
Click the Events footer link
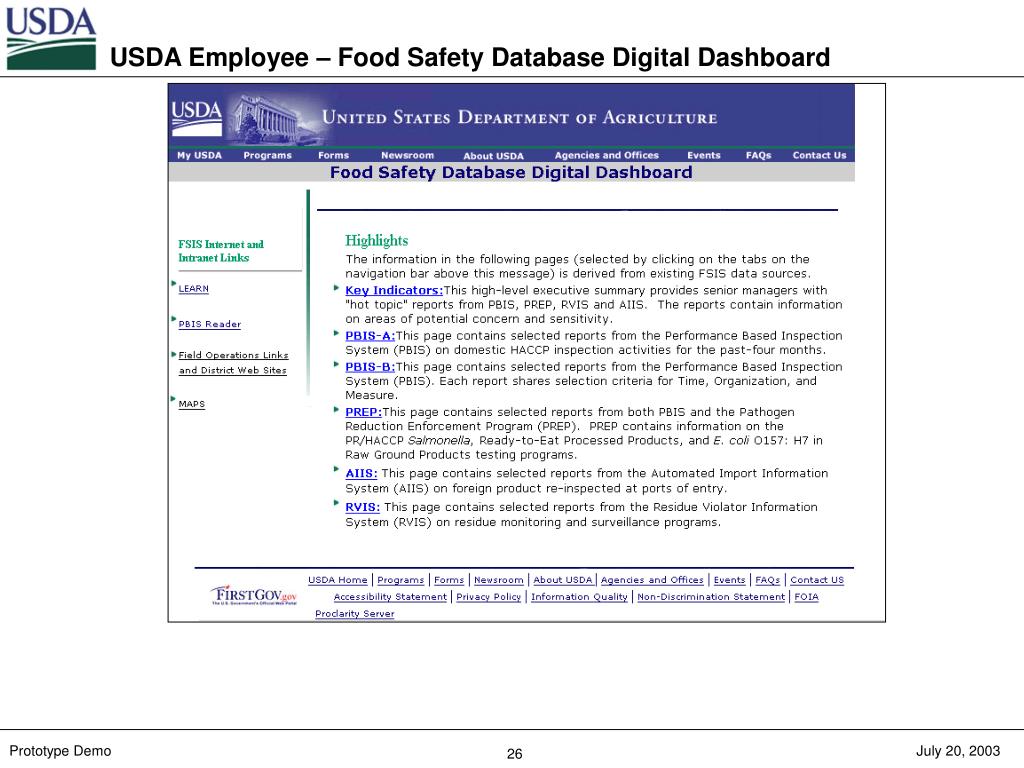(729, 580)
